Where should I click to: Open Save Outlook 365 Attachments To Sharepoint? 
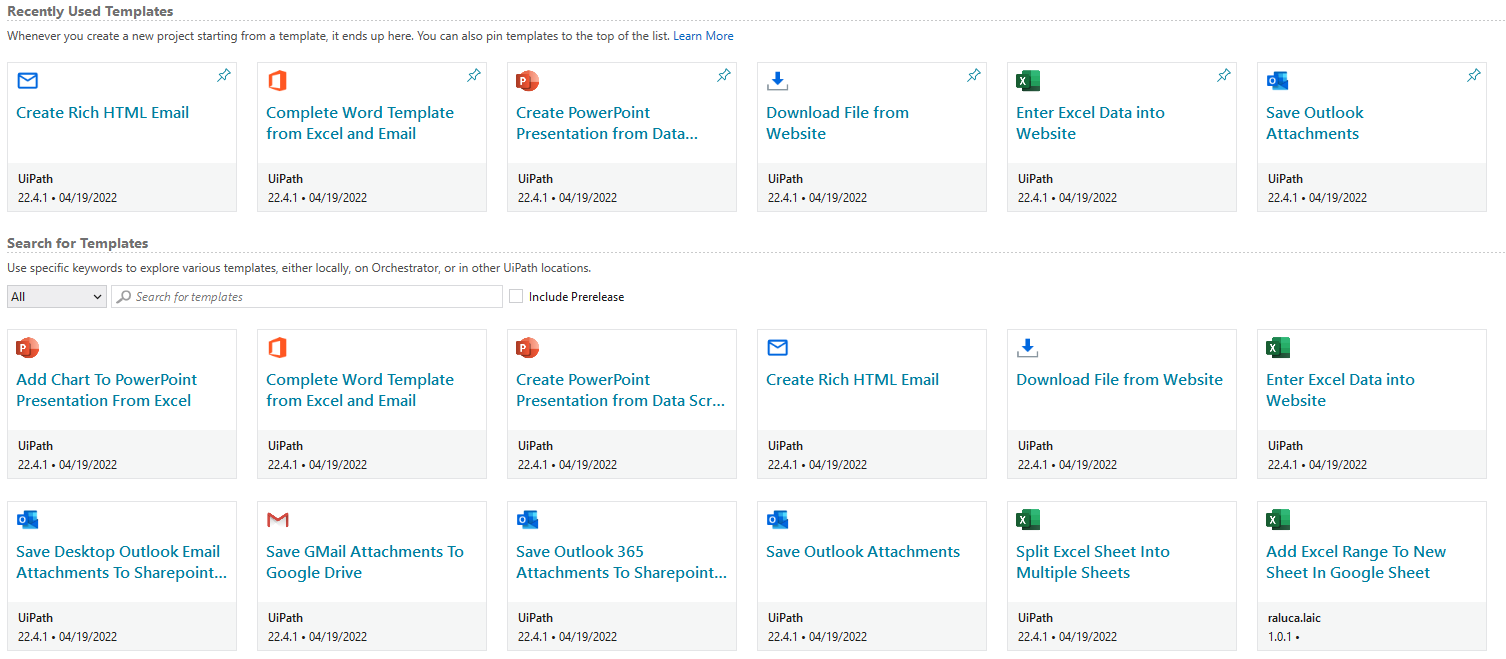[622, 562]
